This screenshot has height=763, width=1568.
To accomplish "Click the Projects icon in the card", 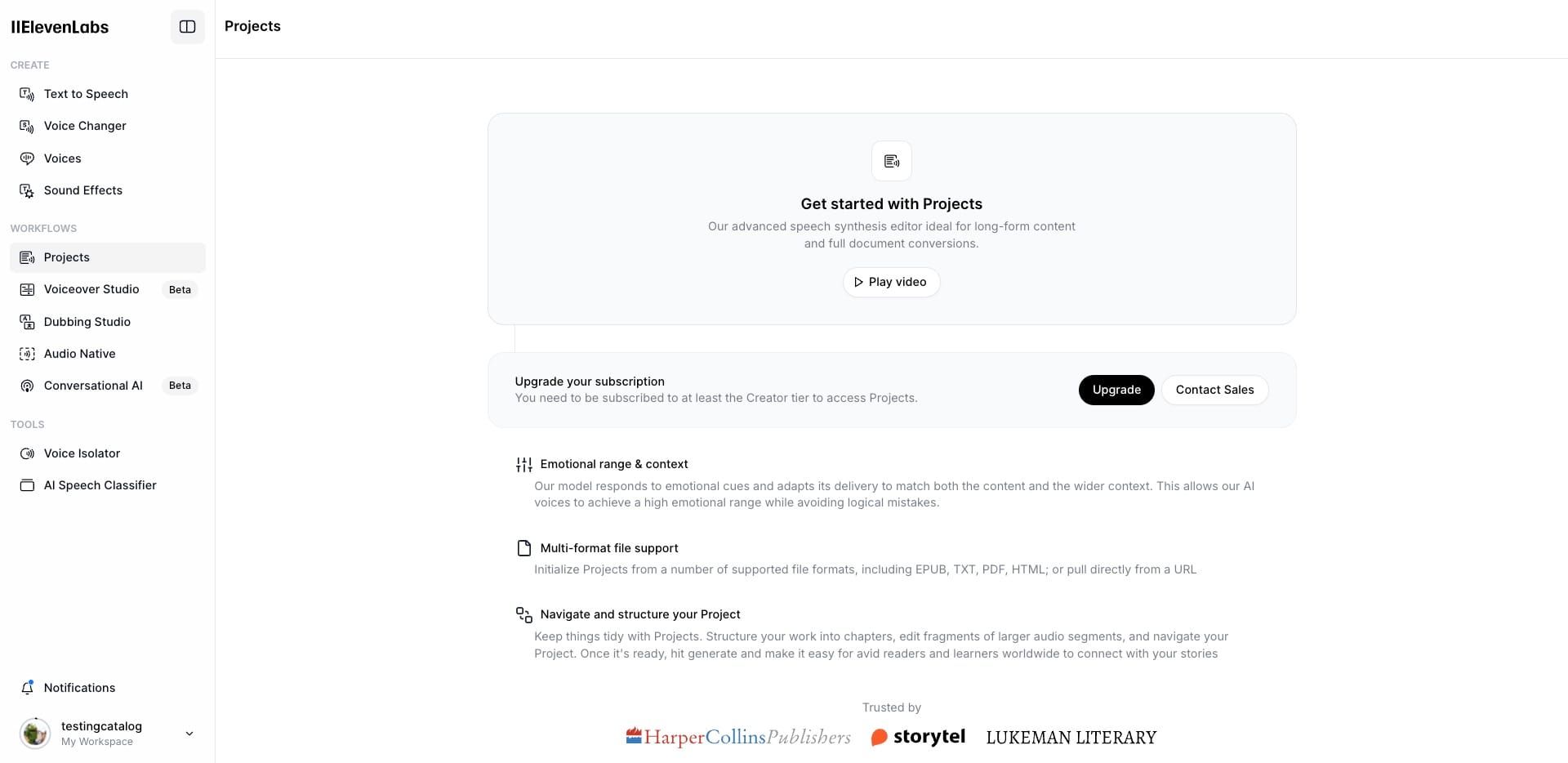I will (892, 161).
